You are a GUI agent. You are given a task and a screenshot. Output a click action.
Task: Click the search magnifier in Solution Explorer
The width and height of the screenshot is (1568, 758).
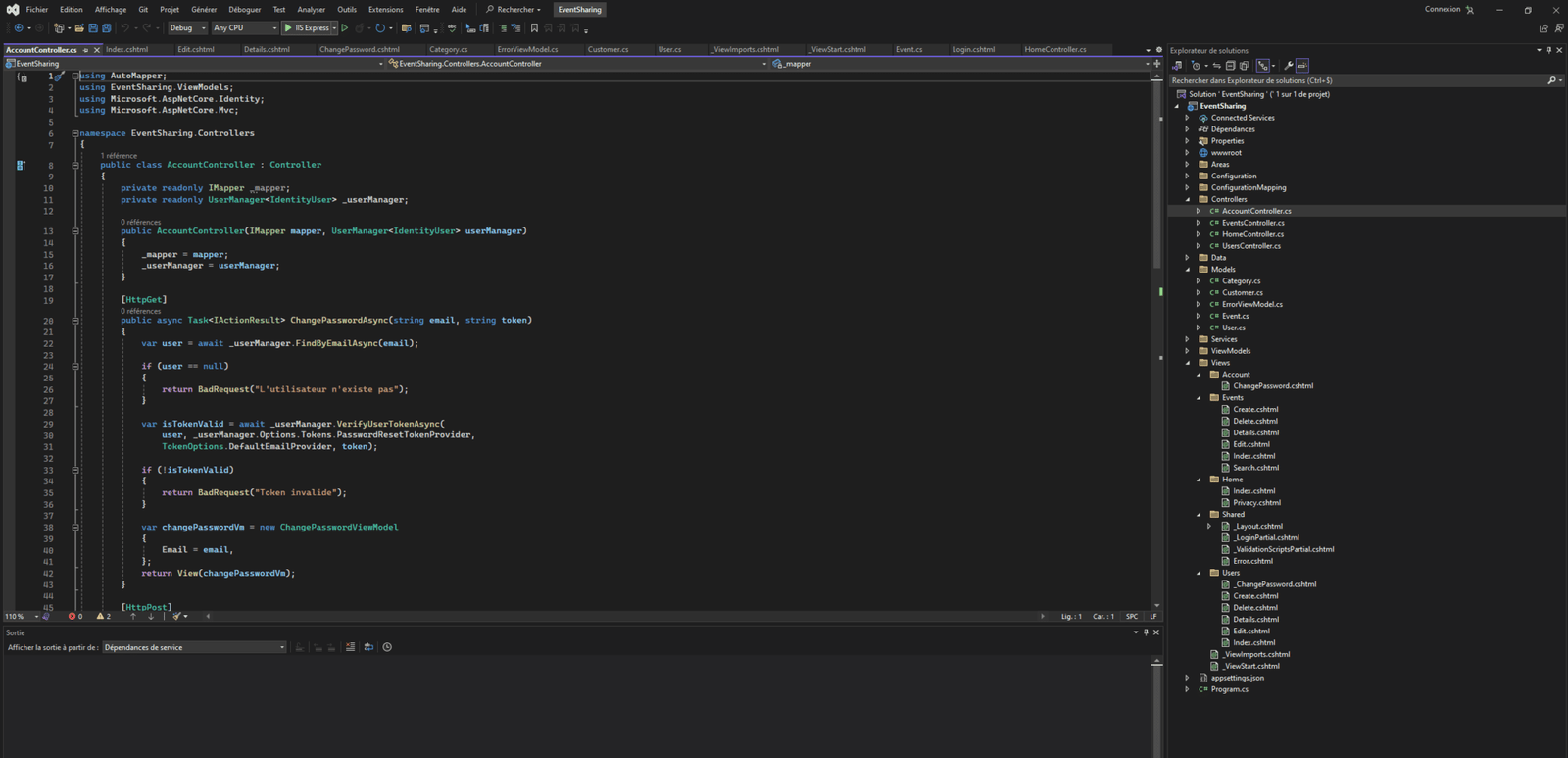(x=1551, y=80)
